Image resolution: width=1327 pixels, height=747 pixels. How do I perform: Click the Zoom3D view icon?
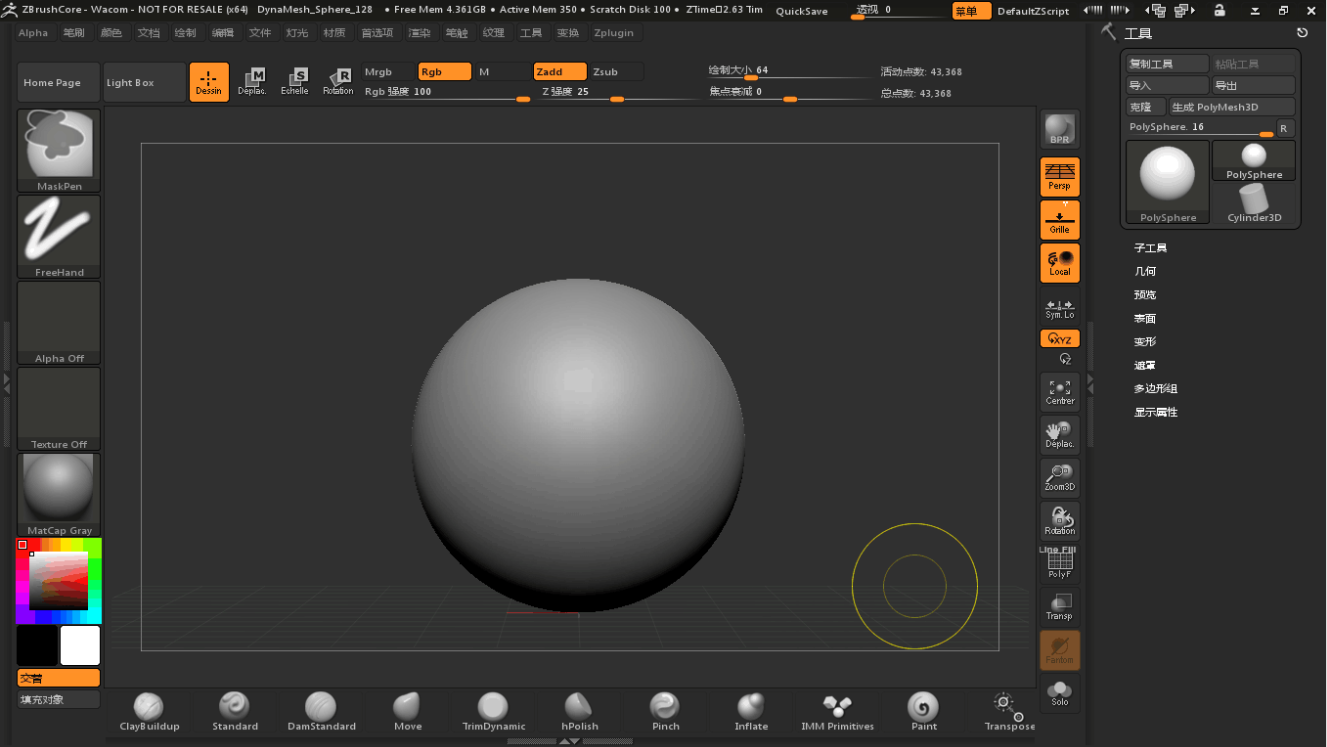click(1059, 478)
